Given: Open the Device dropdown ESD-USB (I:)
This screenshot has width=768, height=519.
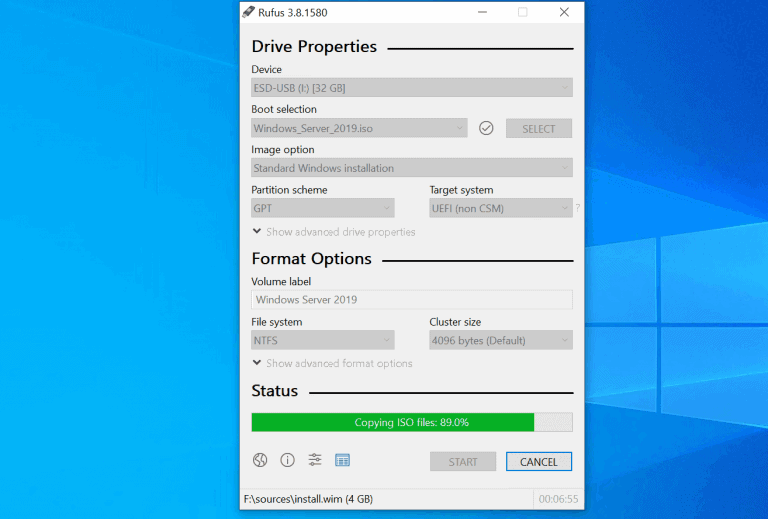Looking at the screenshot, I should click(412, 88).
